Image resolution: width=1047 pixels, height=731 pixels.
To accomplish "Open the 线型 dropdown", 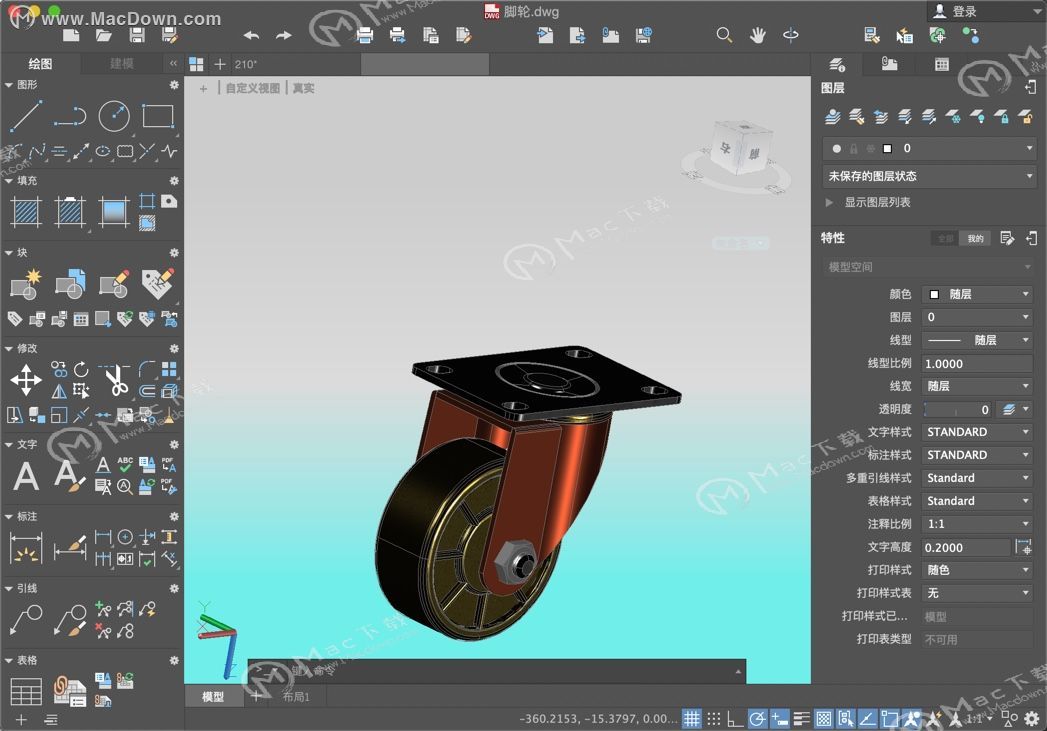I will click(x=977, y=340).
